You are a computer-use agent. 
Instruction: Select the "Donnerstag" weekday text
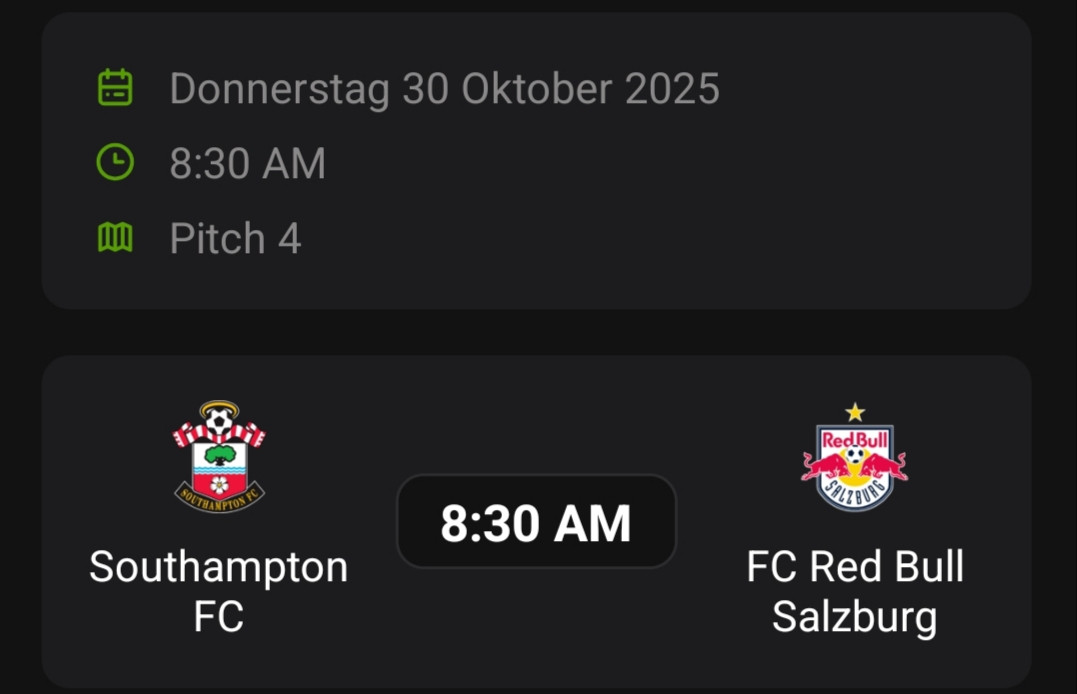click(x=280, y=89)
